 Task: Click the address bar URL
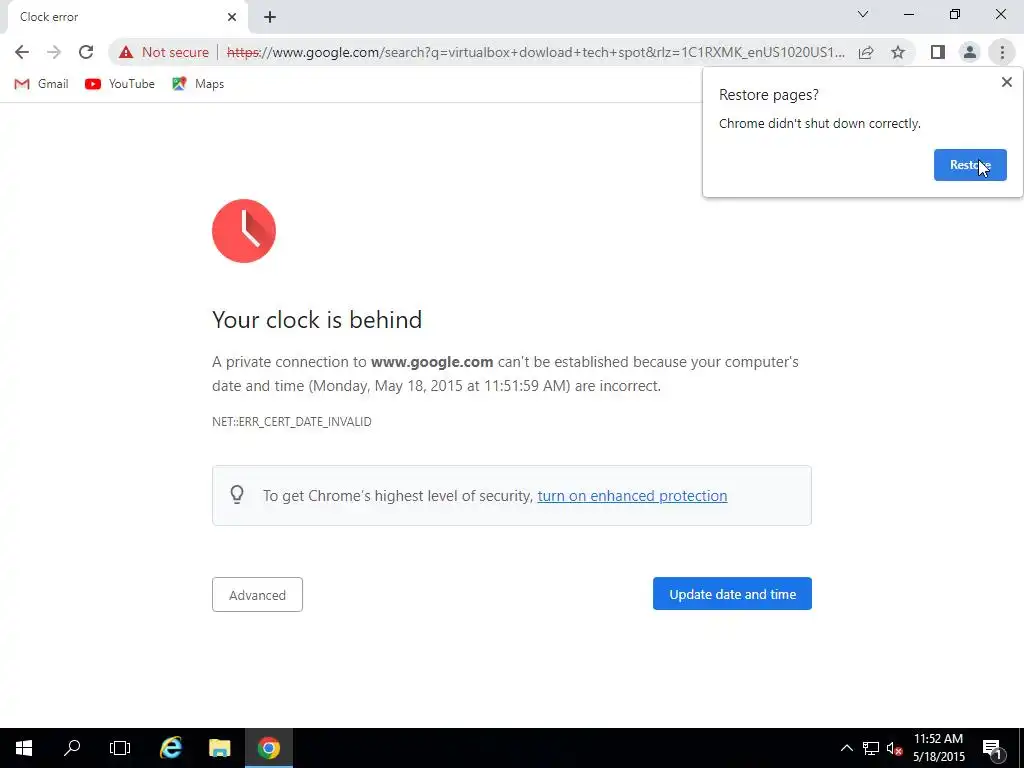(536, 52)
